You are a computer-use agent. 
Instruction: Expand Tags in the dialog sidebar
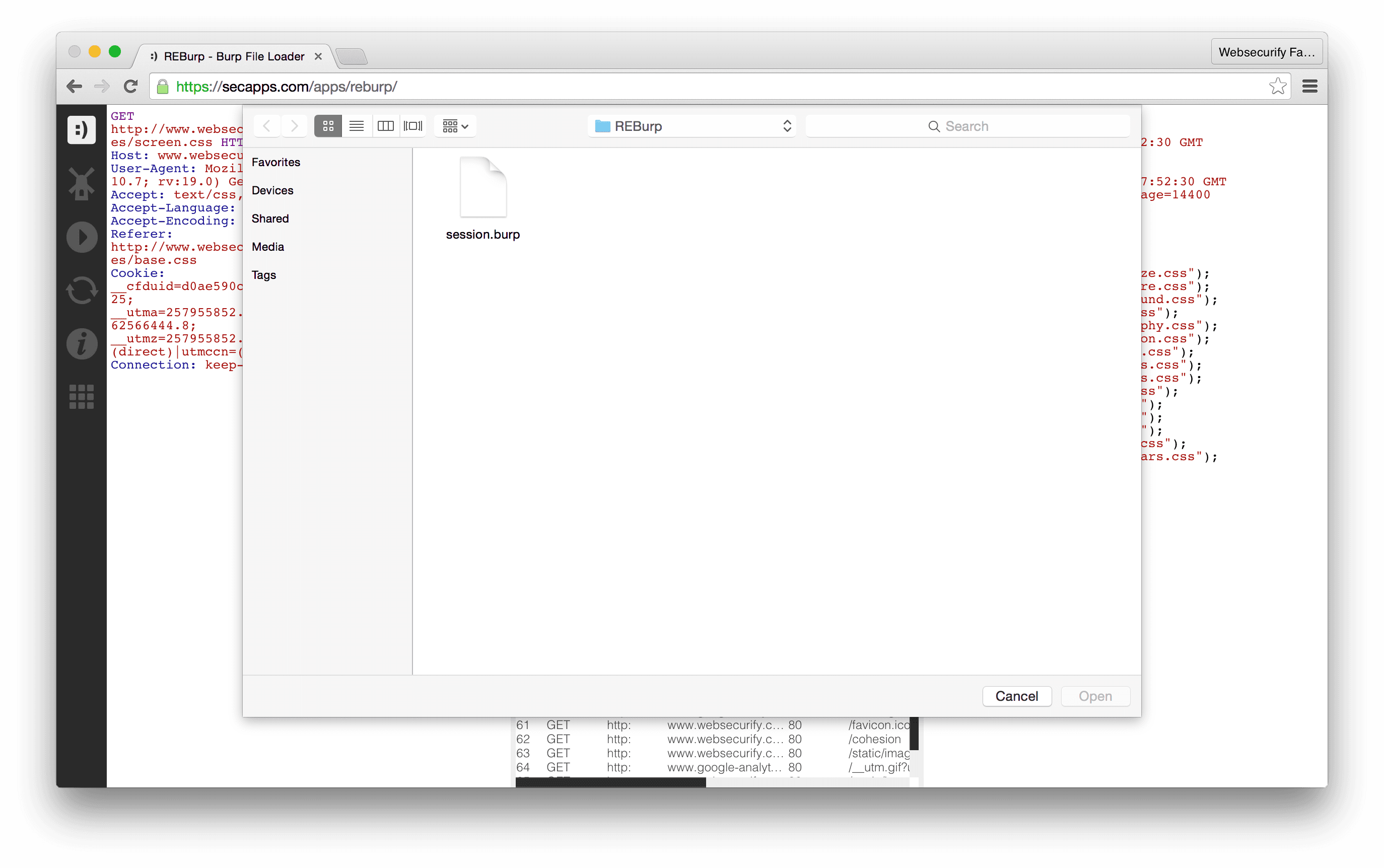click(263, 275)
